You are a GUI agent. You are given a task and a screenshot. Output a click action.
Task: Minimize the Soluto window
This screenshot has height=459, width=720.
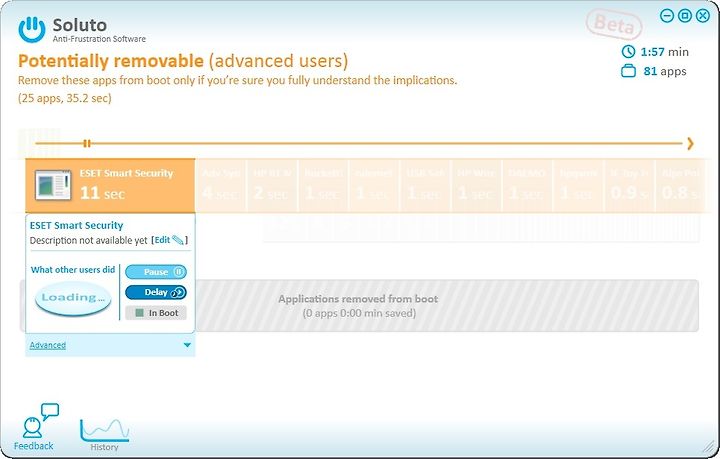pos(667,16)
